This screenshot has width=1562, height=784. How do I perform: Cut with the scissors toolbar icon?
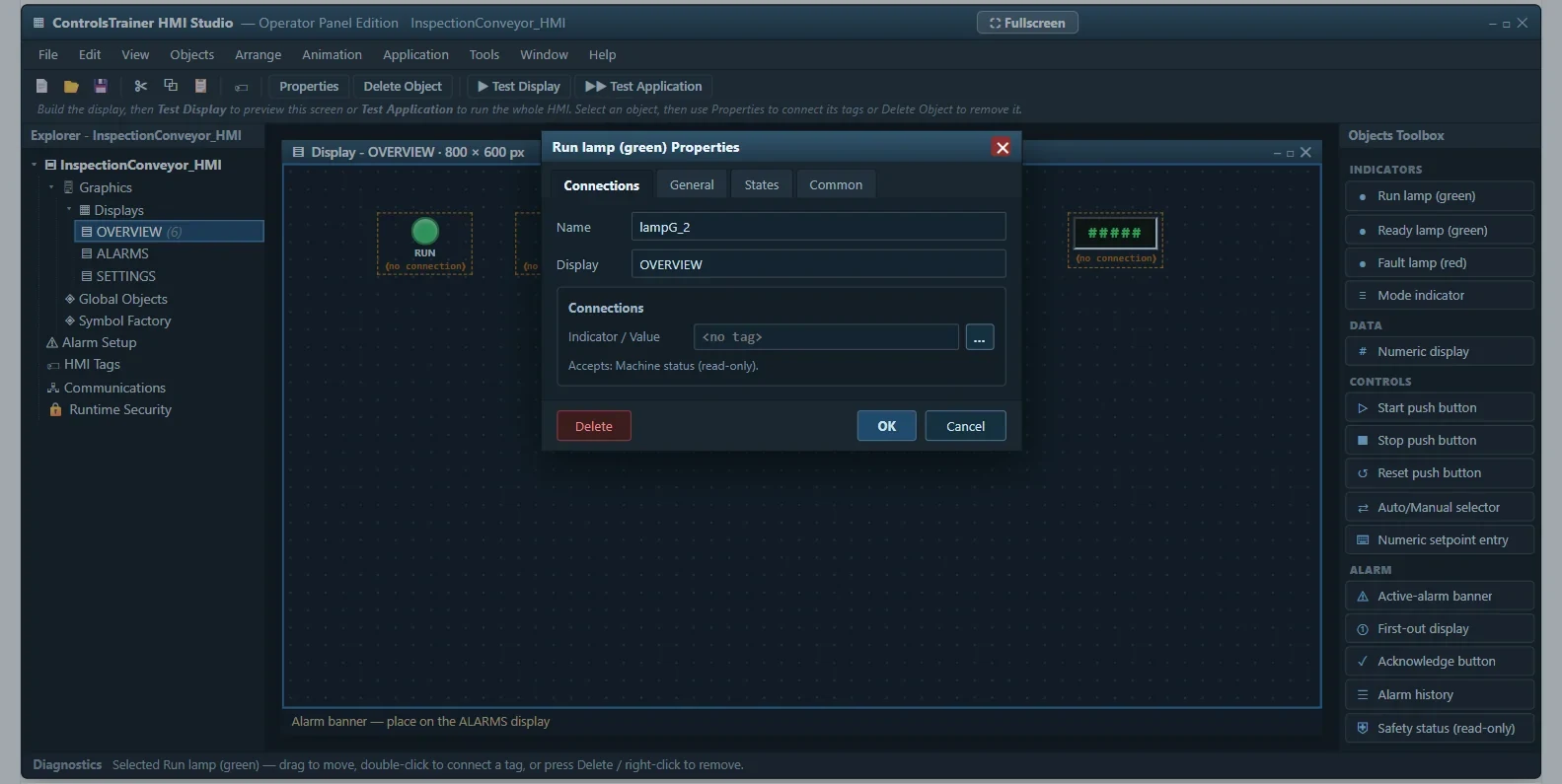[141, 86]
